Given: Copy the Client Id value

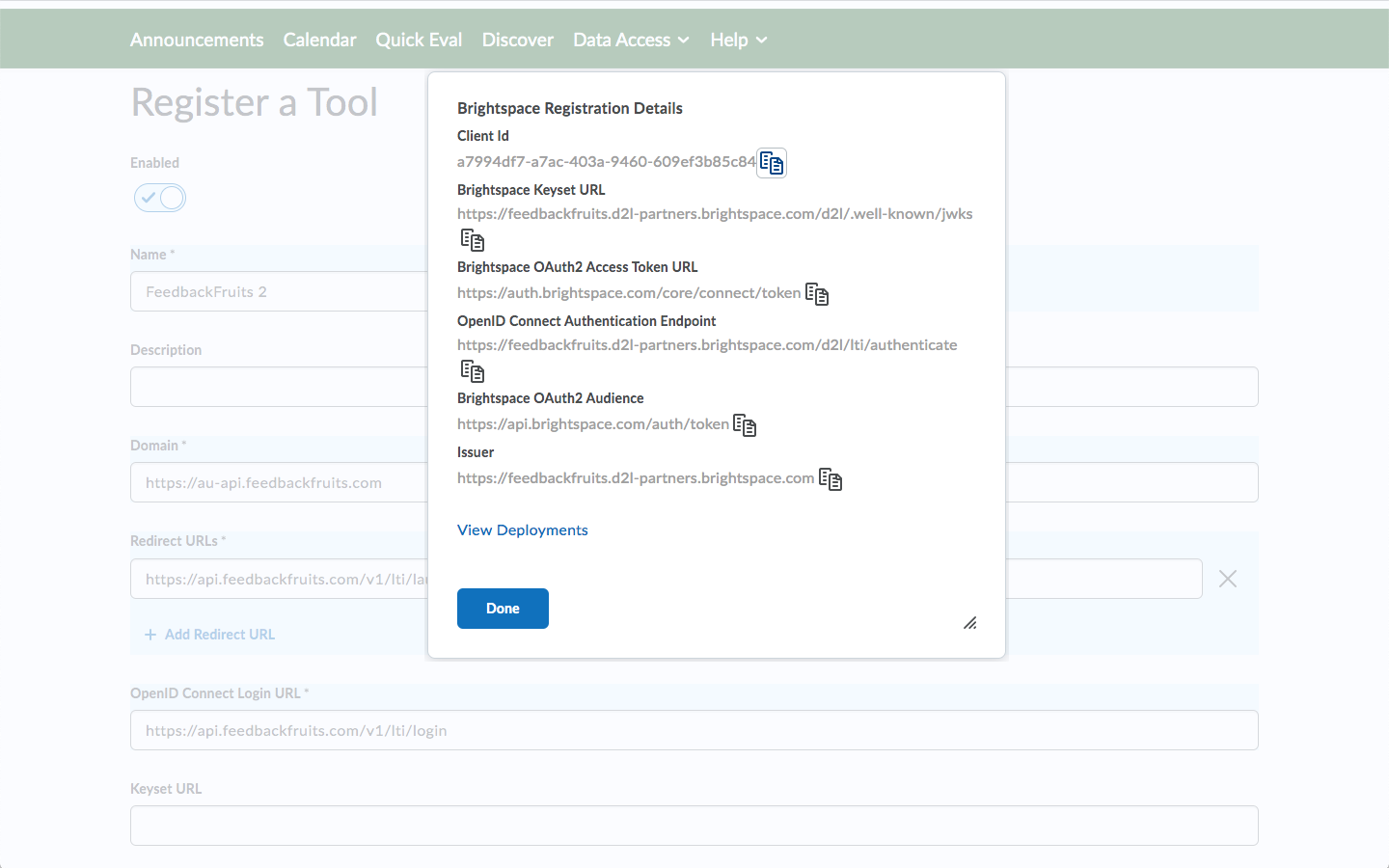Looking at the screenshot, I should pos(772,163).
